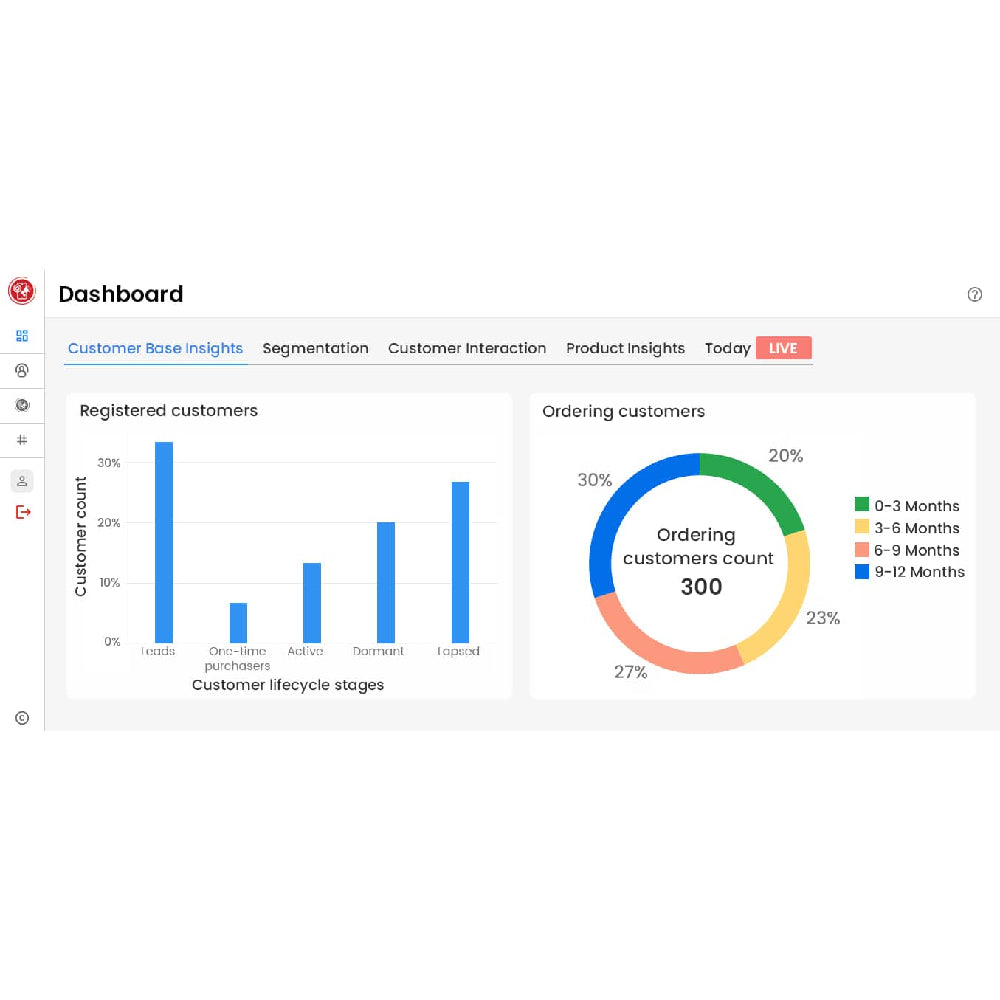The width and height of the screenshot is (1000, 1000).
Task: Click the '9-12 Months' legend label
Action: (919, 572)
